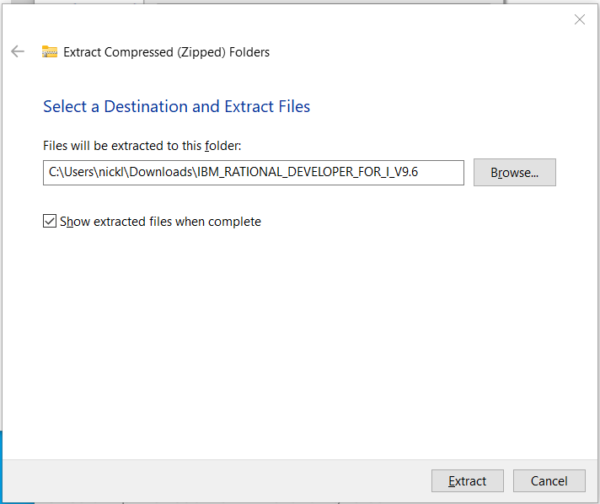Close the Extract Compressed Folders dialog
Viewport: 600px width, 504px height.
(x=579, y=20)
